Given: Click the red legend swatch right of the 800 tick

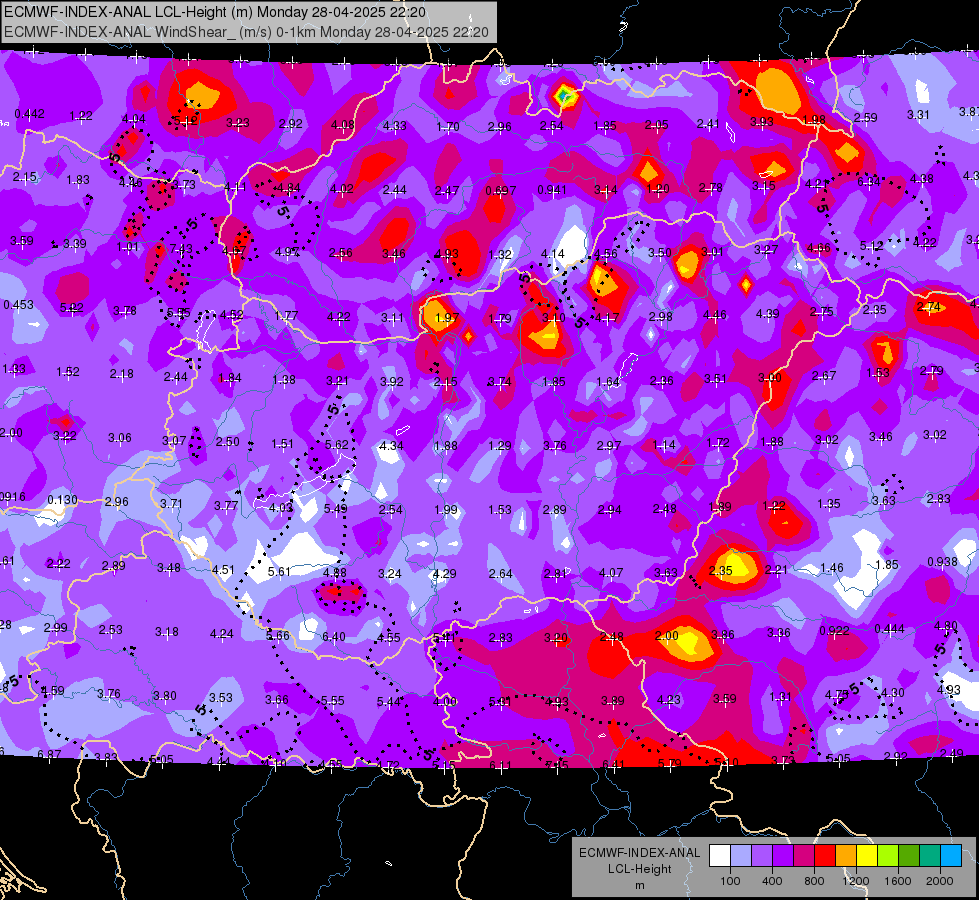Looking at the screenshot, I should 825,855.
